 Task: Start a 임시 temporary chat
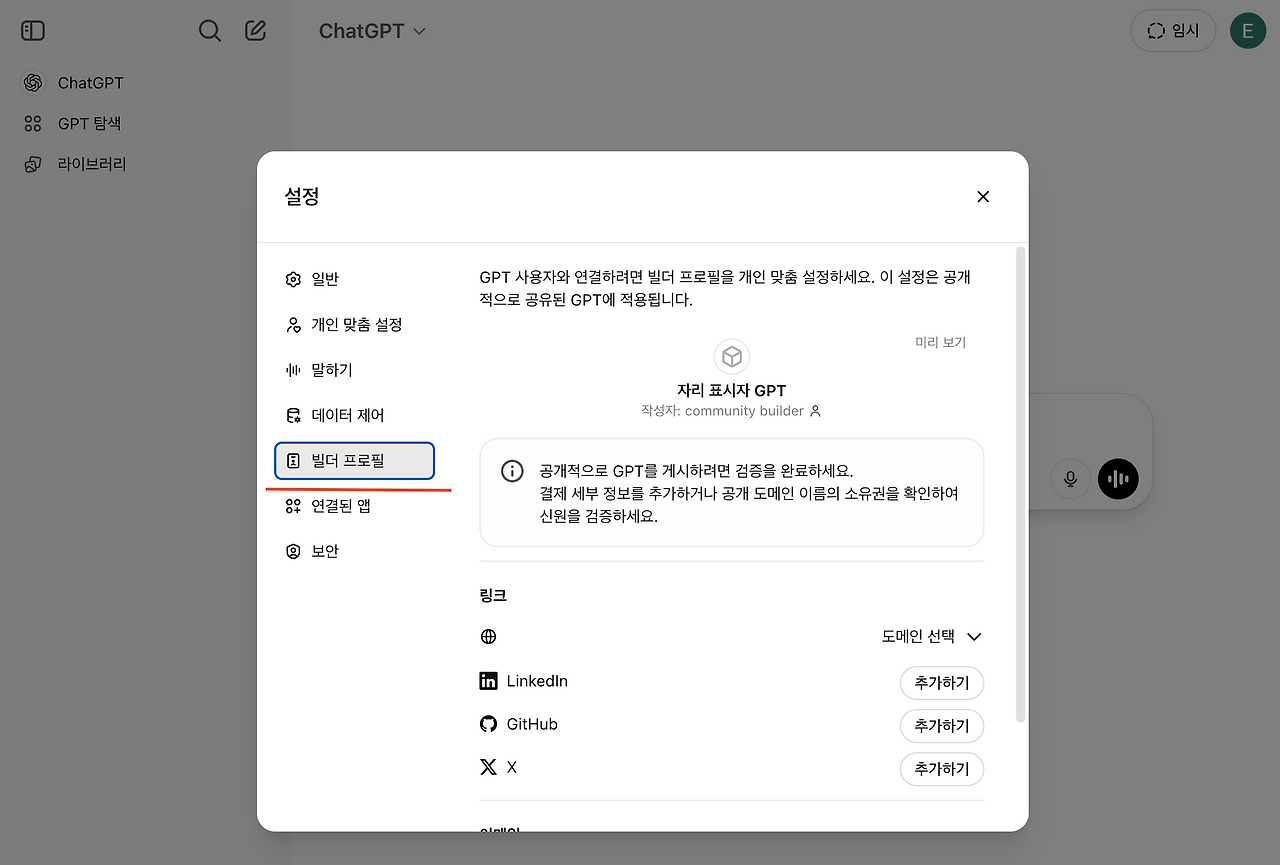pos(1172,30)
